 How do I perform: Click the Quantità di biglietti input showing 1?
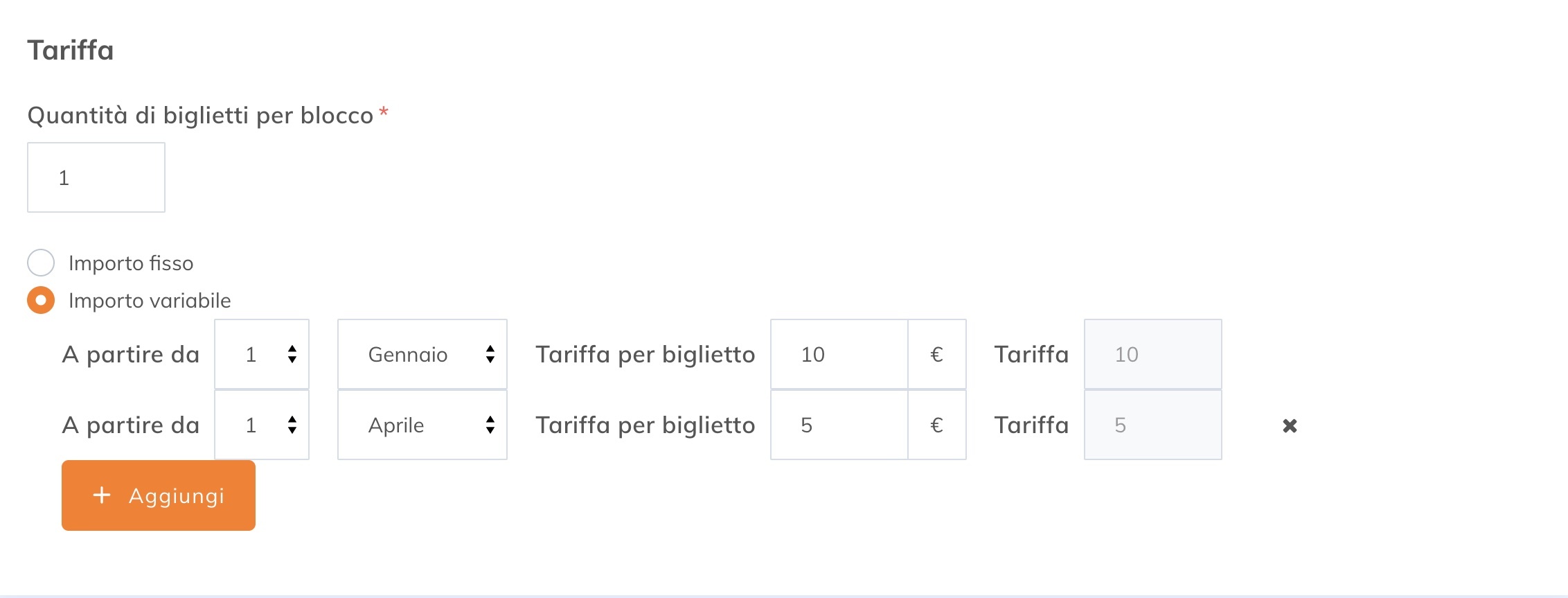coord(96,177)
